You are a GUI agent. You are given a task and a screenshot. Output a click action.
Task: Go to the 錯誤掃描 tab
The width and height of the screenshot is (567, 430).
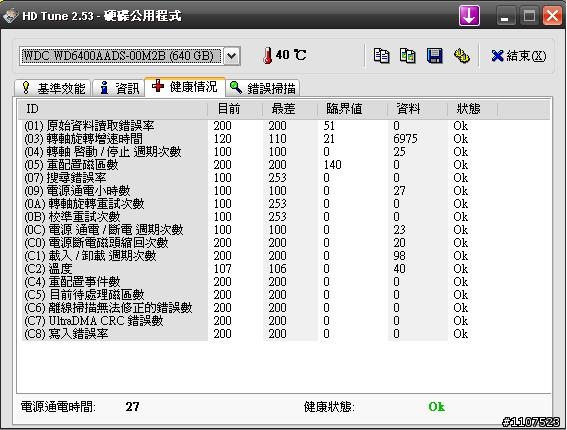[x=263, y=88]
